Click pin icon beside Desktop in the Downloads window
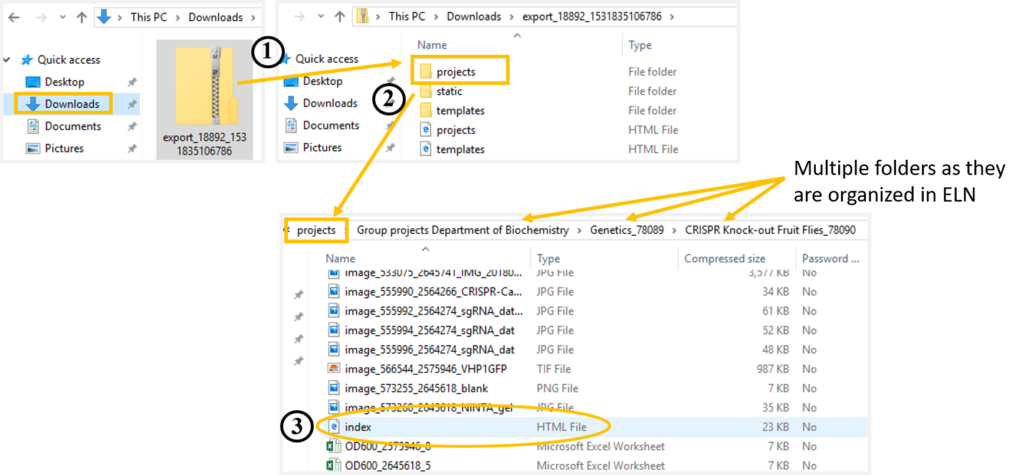The height and width of the screenshot is (475, 1024). tap(132, 82)
